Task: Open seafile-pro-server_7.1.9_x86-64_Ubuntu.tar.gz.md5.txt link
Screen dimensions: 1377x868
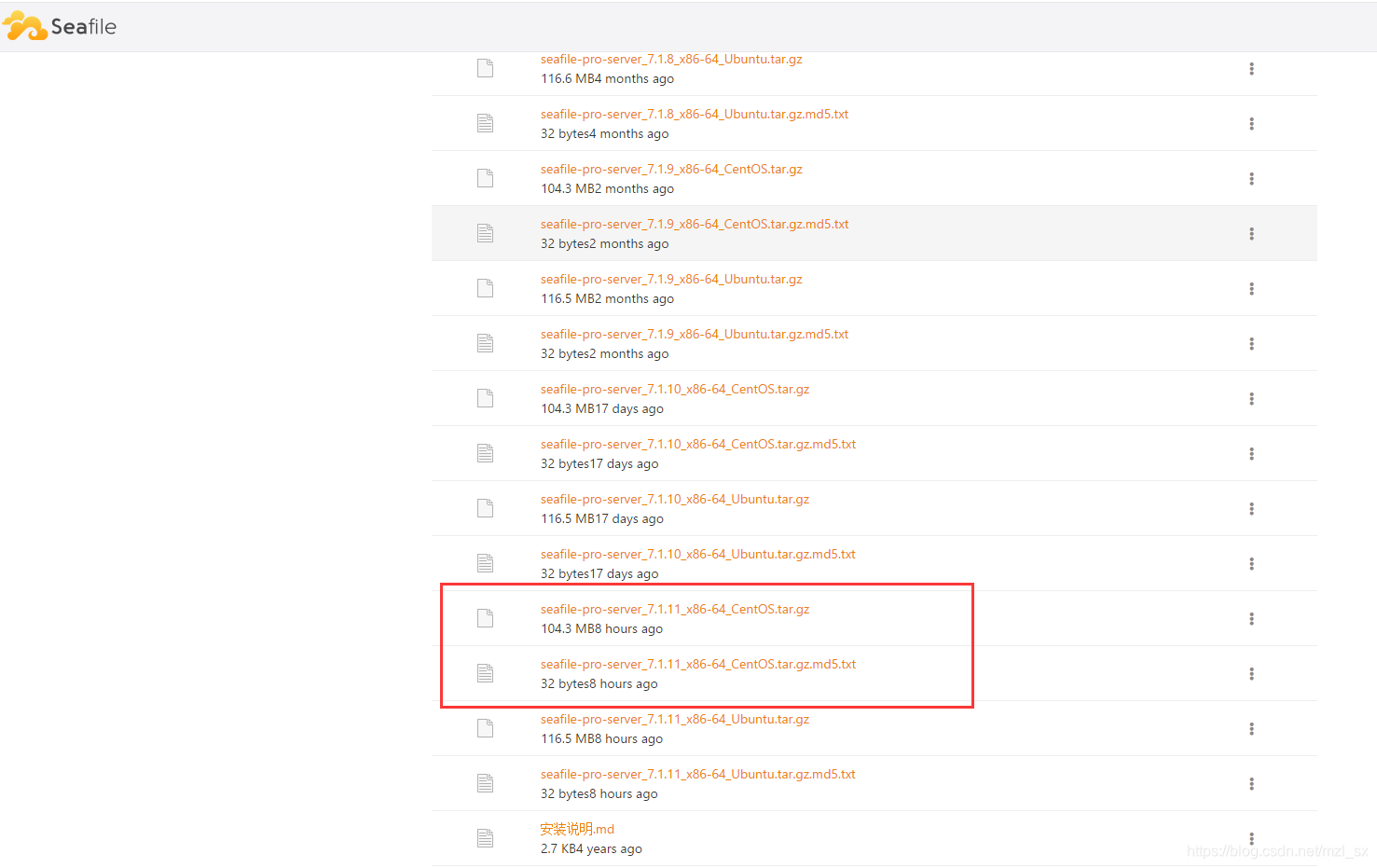Action: tap(695, 334)
